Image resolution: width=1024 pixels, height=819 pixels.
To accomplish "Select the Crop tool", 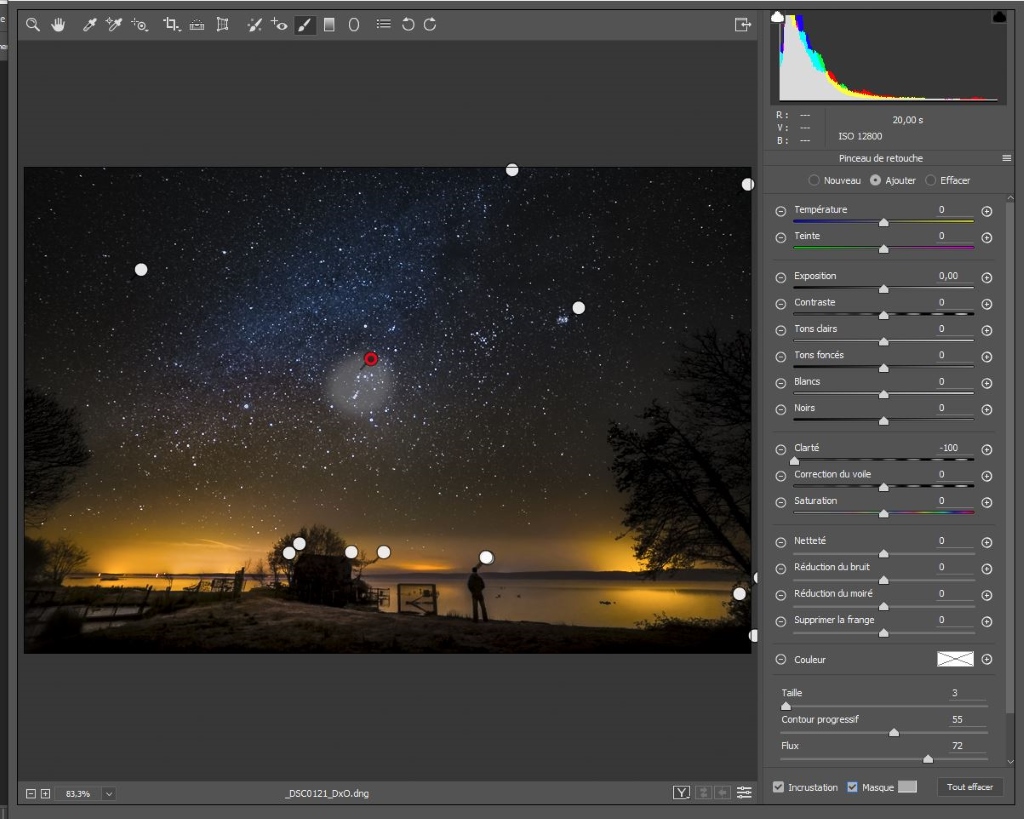I will point(171,25).
